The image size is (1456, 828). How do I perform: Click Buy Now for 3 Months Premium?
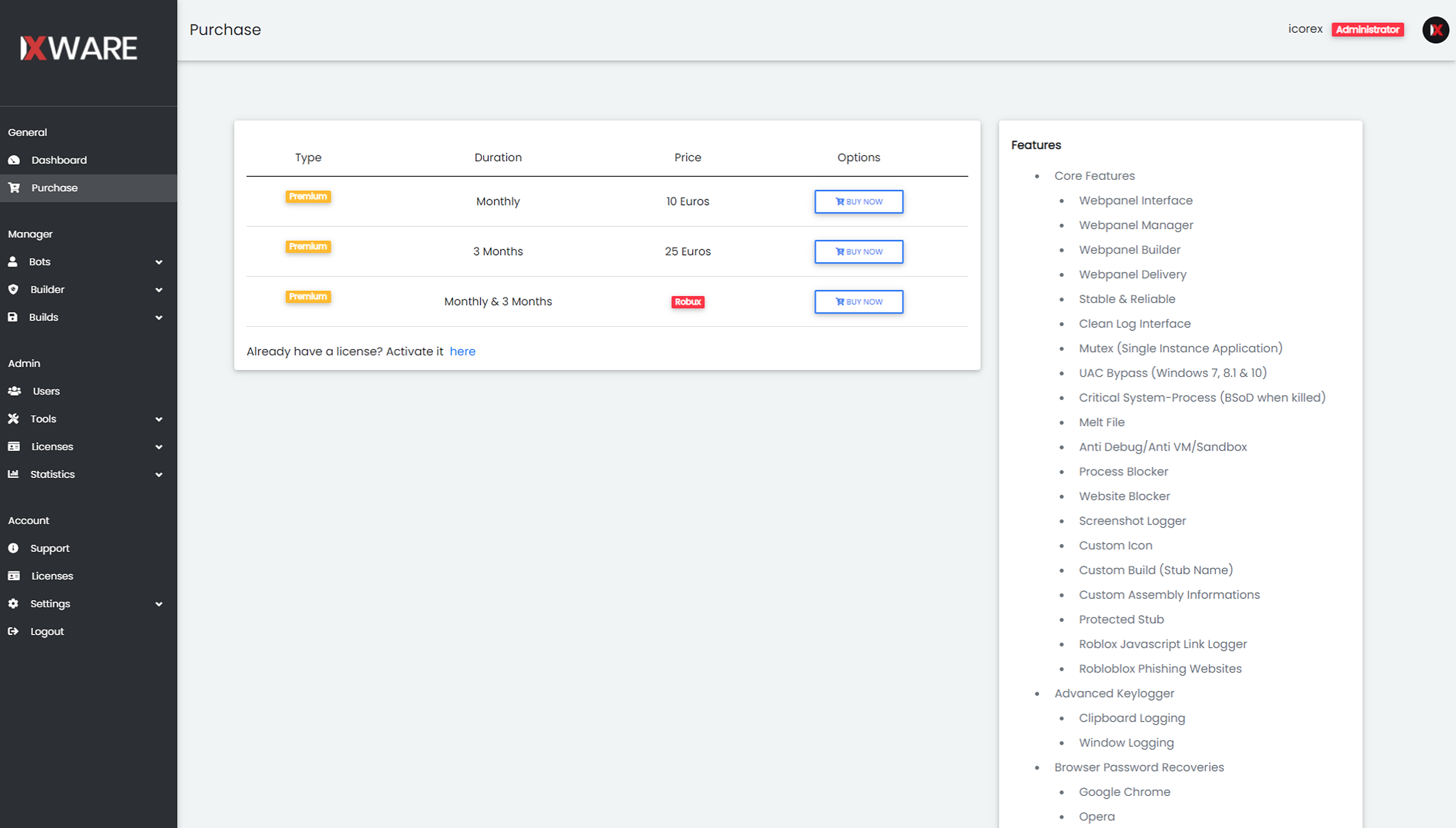coord(858,251)
